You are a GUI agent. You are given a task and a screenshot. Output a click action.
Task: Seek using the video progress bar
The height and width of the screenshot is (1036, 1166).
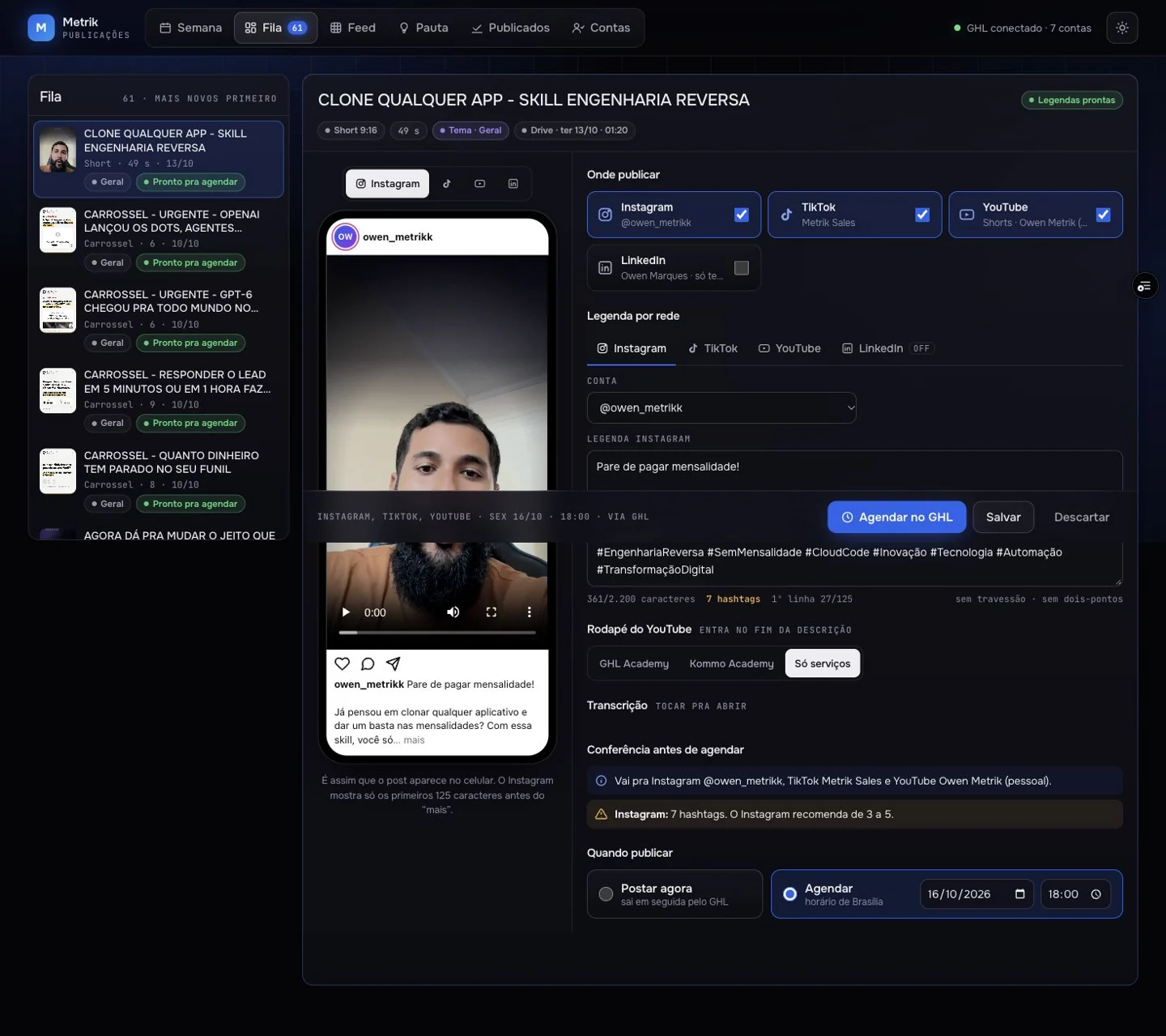tap(437, 632)
